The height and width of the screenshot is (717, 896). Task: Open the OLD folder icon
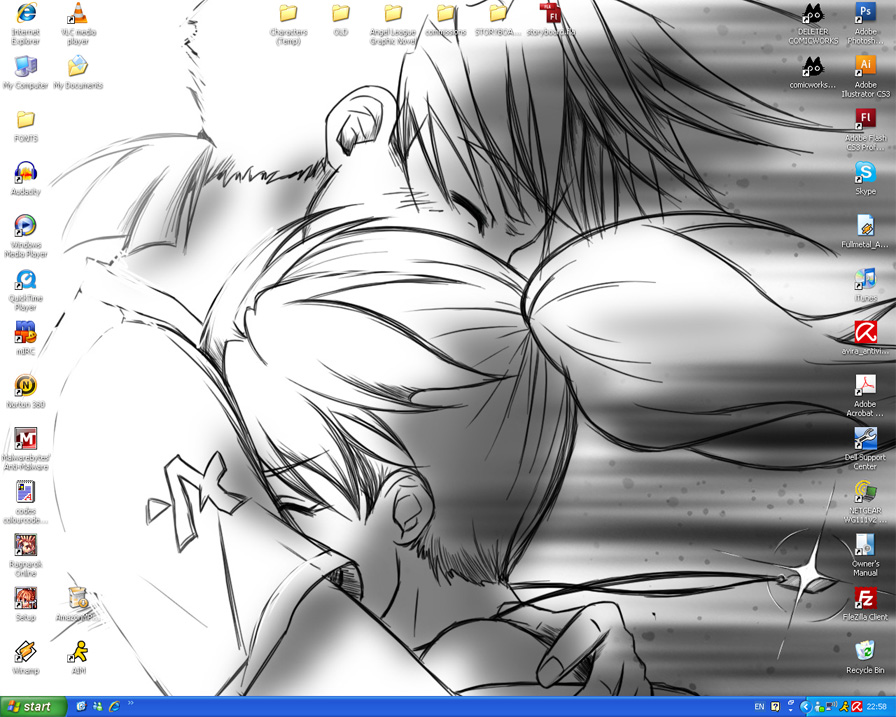click(x=341, y=20)
